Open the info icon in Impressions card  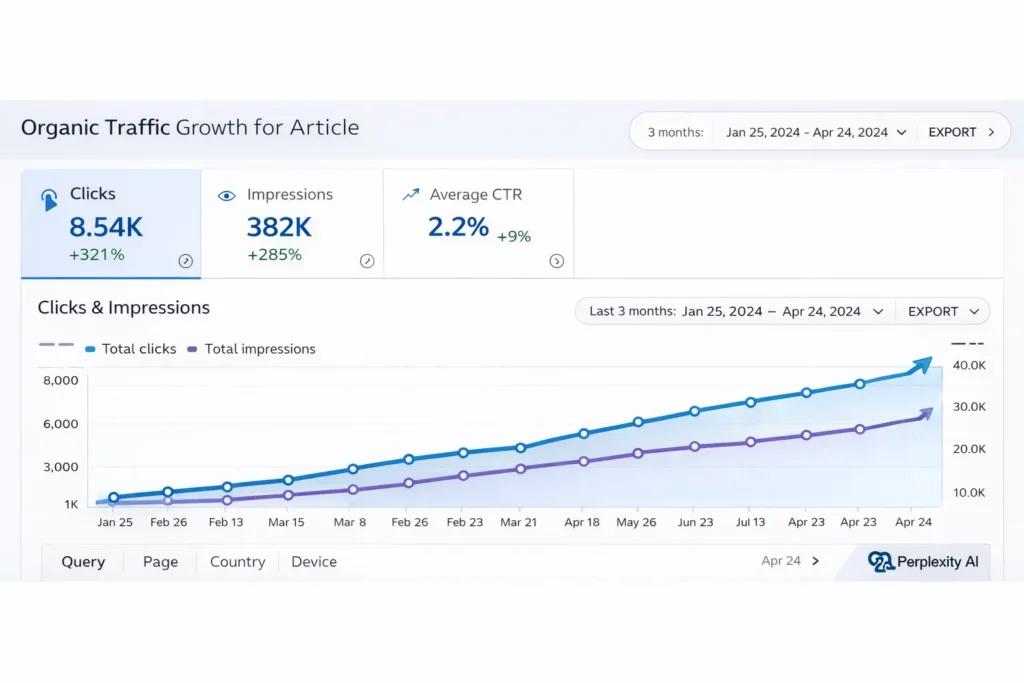click(367, 261)
